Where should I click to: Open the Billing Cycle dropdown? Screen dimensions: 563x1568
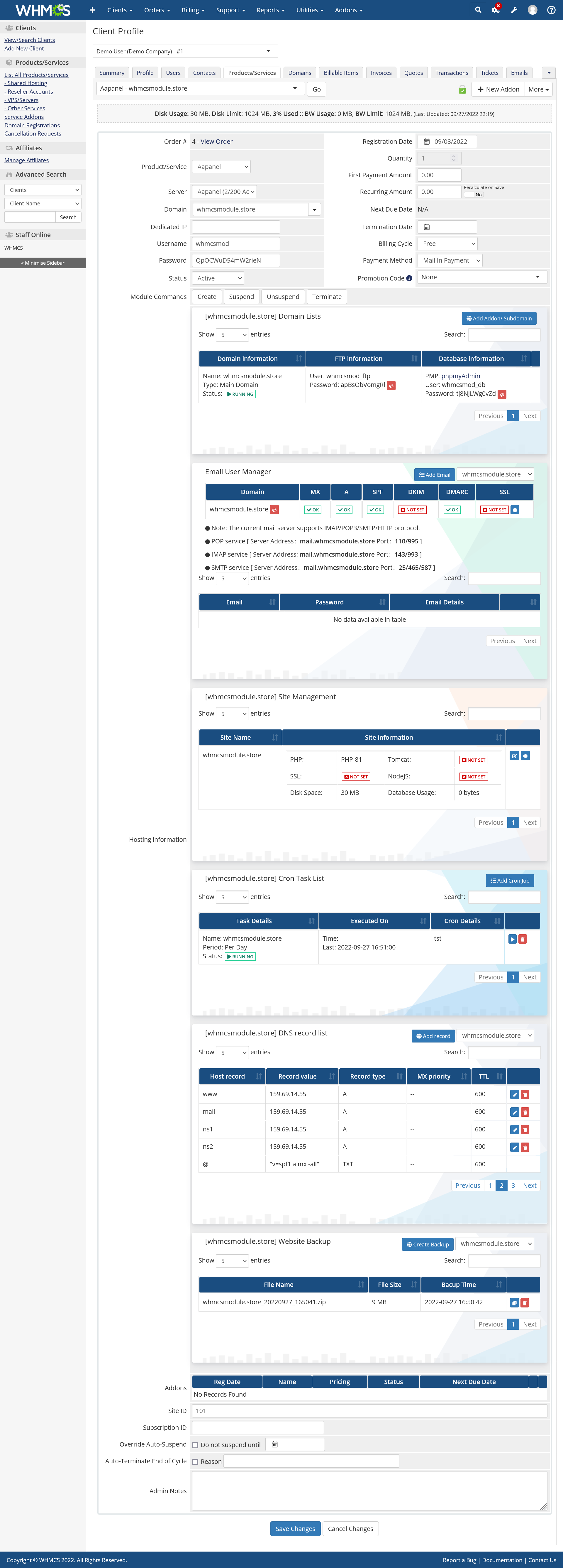point(447,244)
